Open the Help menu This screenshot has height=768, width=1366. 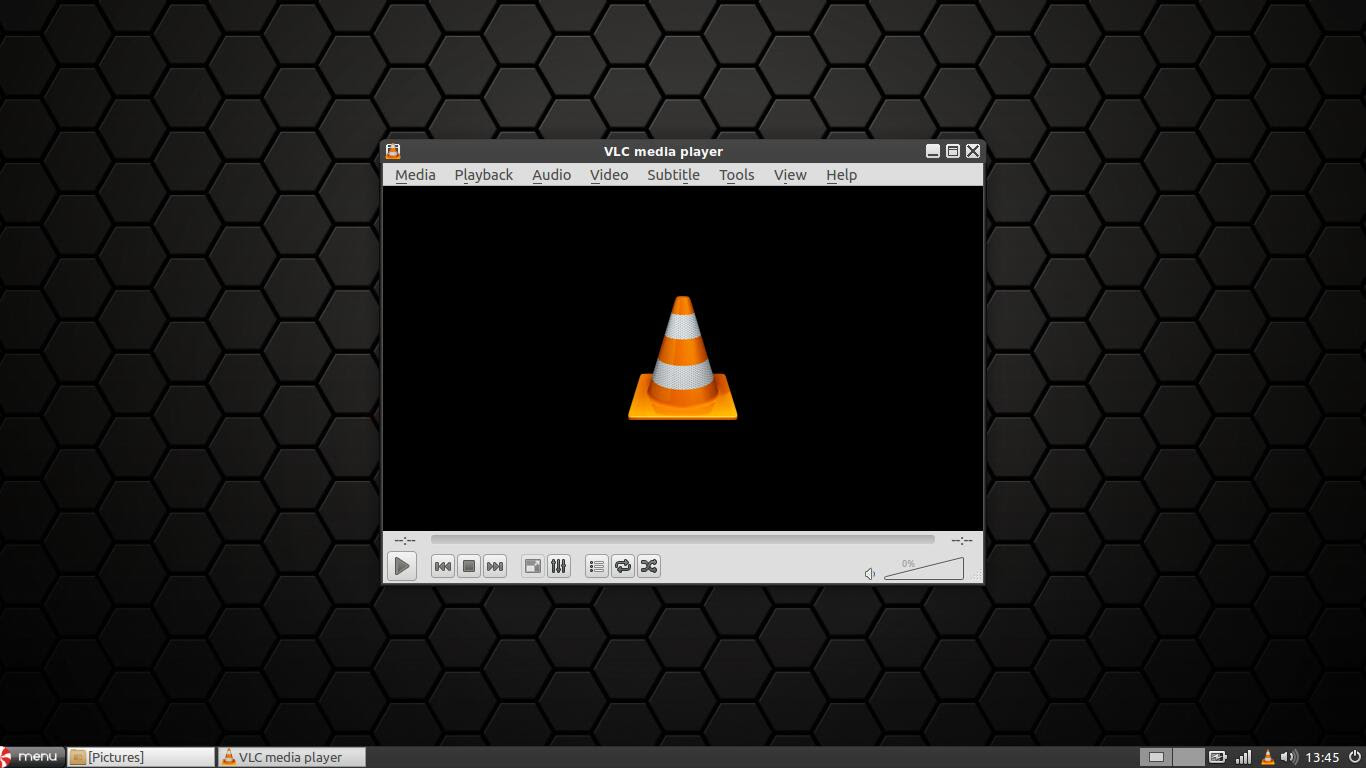tap(841, 175)
